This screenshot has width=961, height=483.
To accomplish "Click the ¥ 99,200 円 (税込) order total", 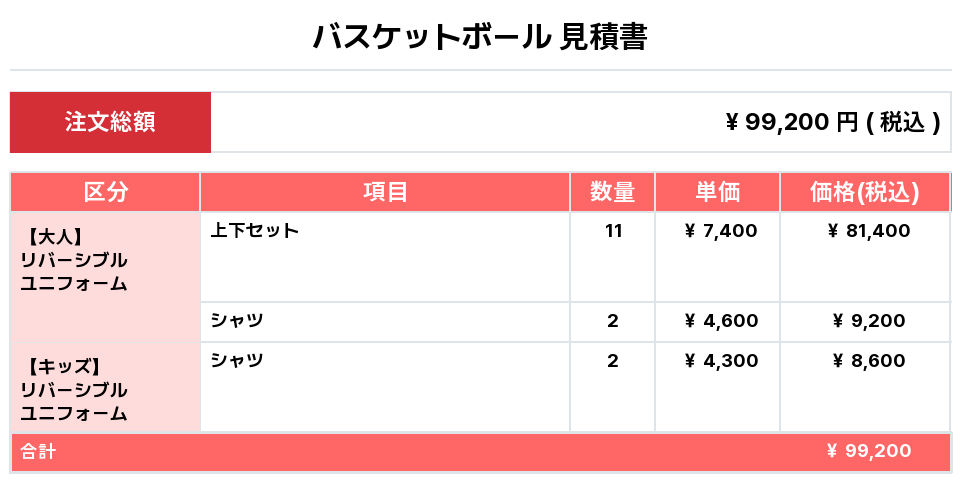I will 832,122.
